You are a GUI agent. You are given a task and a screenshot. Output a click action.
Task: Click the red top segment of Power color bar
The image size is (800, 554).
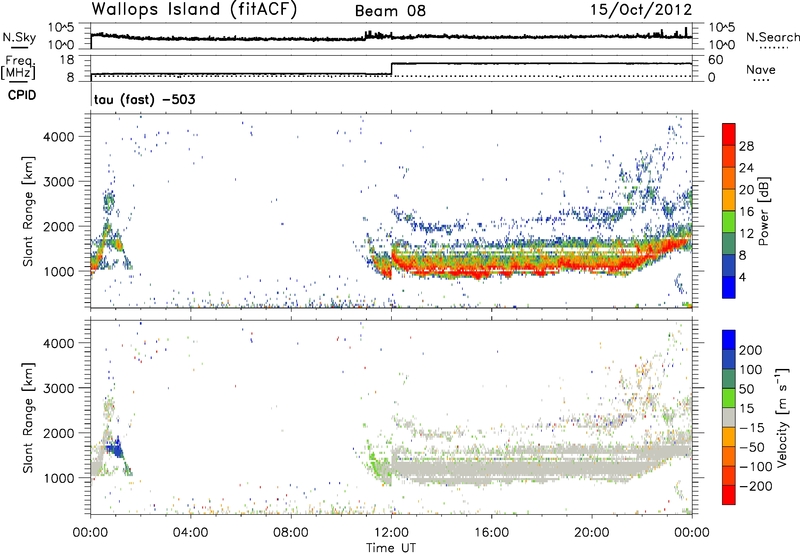pos(729,135)
